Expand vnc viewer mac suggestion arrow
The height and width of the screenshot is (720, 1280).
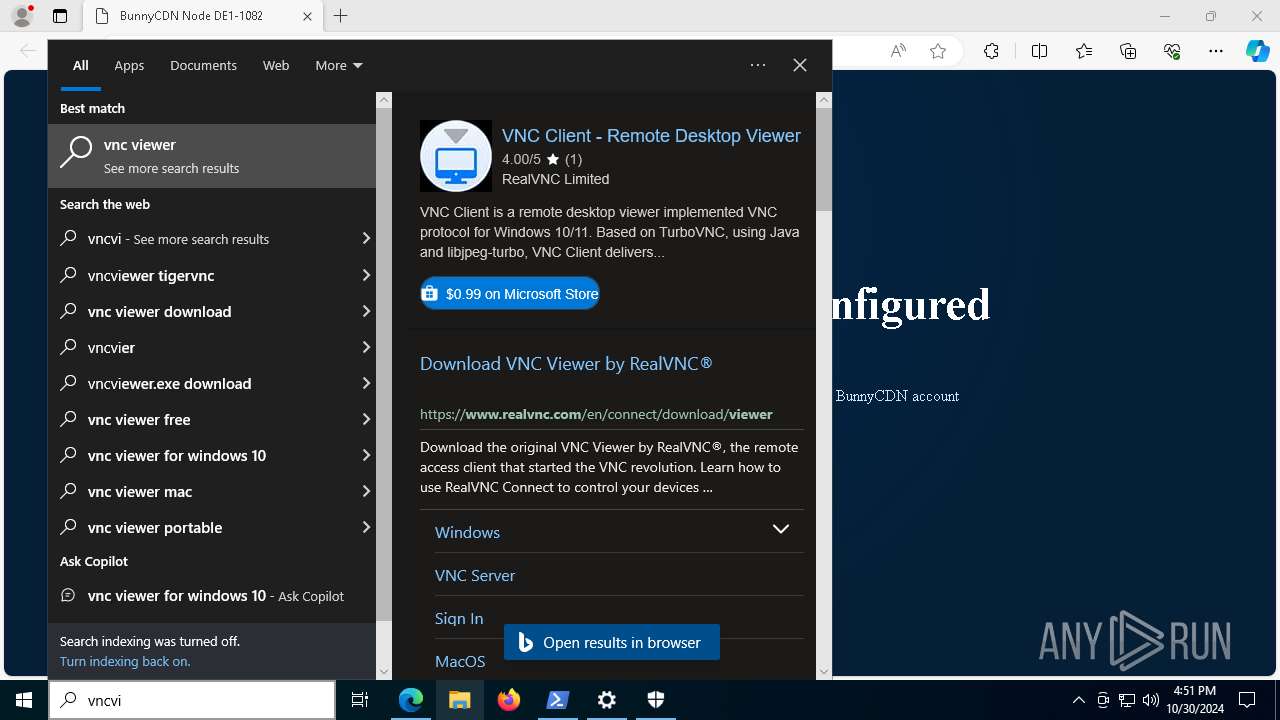366,491
